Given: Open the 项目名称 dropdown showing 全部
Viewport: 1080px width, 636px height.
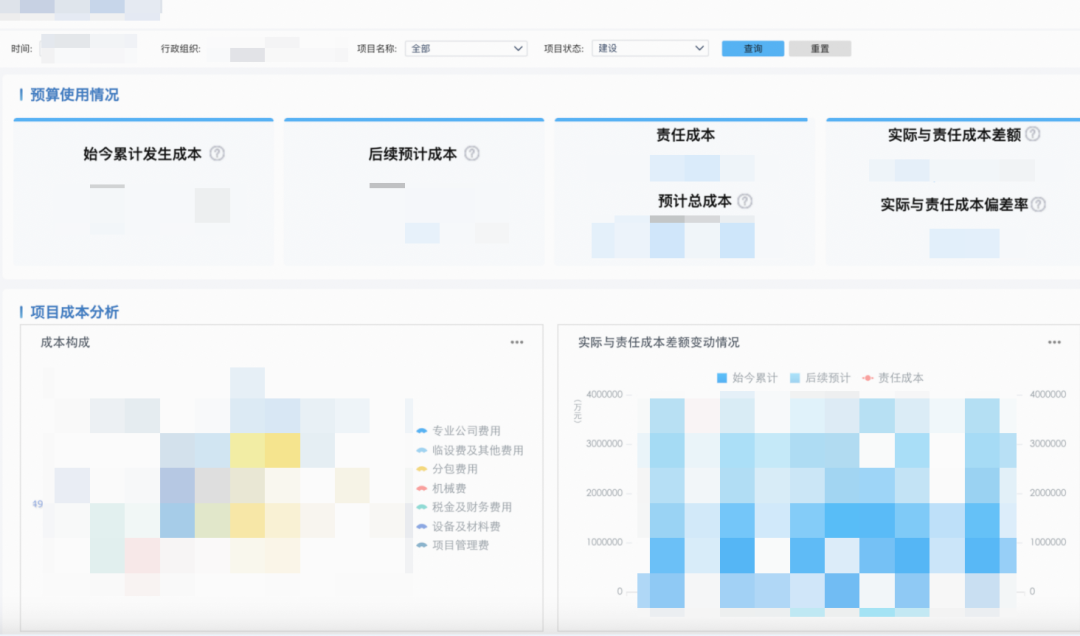Looking at the screenshot, I should pos(466,48).
